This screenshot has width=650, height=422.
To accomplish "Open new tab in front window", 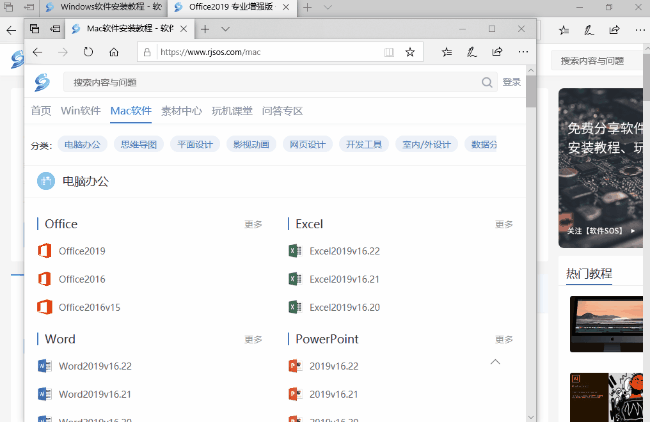I will pyautogui.click(x=205, y=29).
